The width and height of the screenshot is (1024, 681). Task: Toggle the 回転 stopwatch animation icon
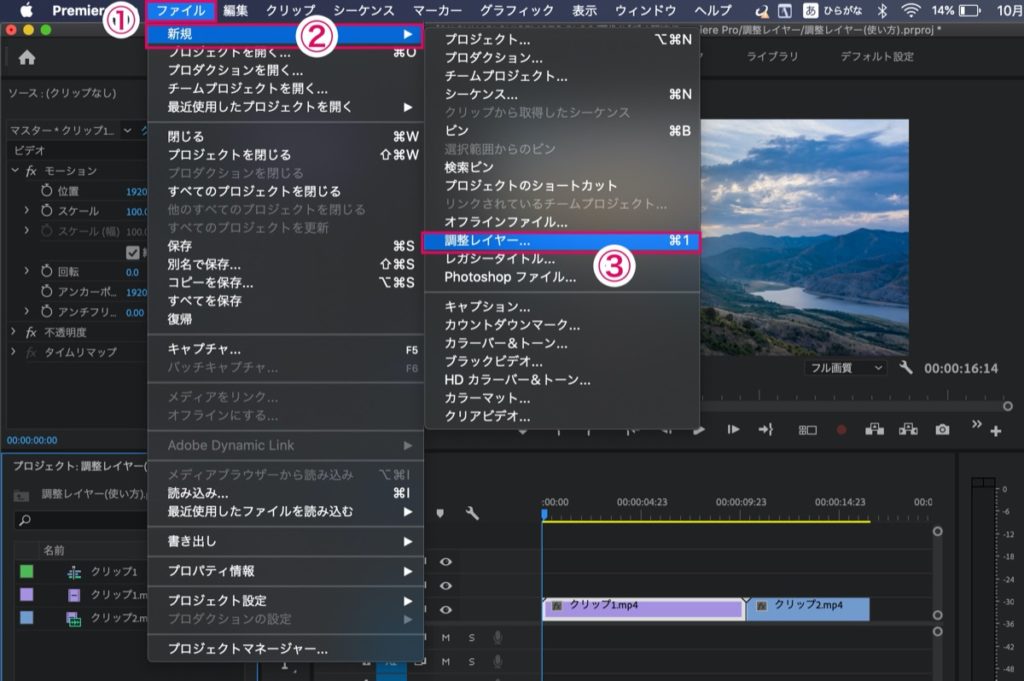tap(46, 271)
